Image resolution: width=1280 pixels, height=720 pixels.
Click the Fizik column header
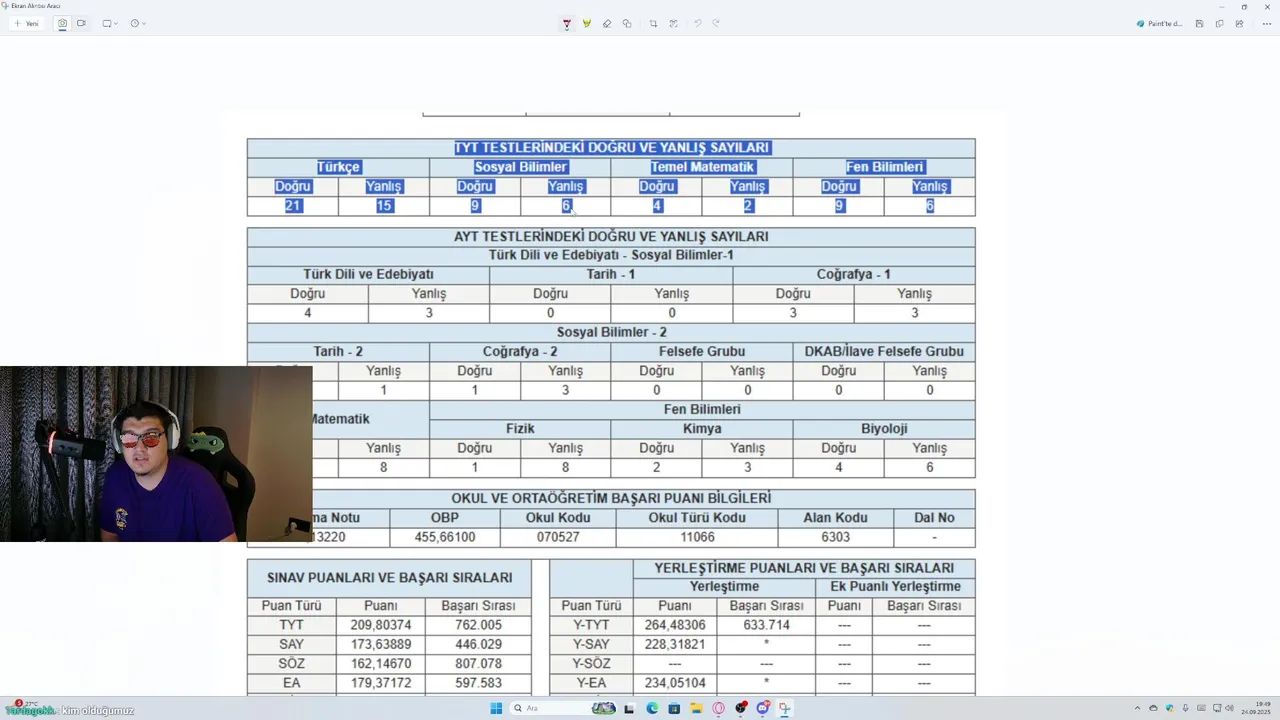[x=520, y=428]
